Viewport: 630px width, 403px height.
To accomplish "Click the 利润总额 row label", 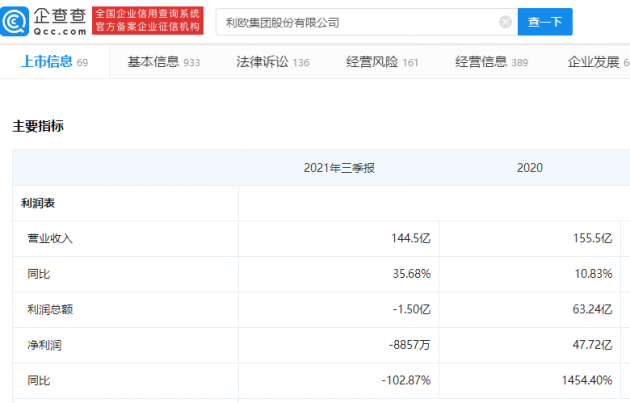I will click(x=51, y=309).
